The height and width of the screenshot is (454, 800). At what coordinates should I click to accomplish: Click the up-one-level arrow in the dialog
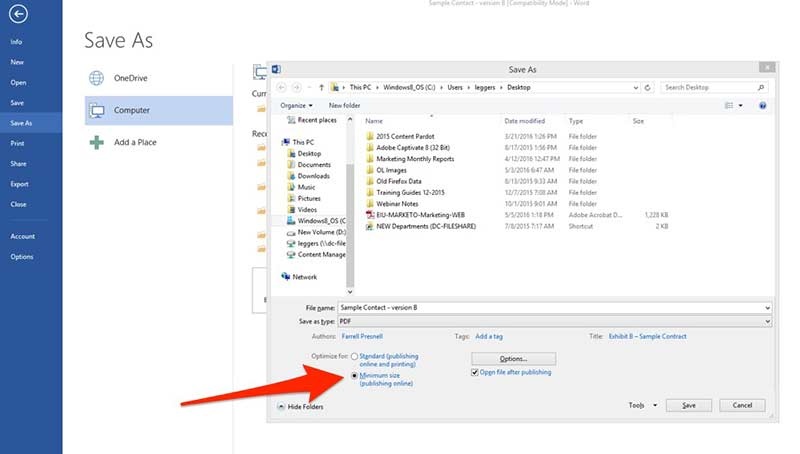pyautogui.click(x=322, y=87)
